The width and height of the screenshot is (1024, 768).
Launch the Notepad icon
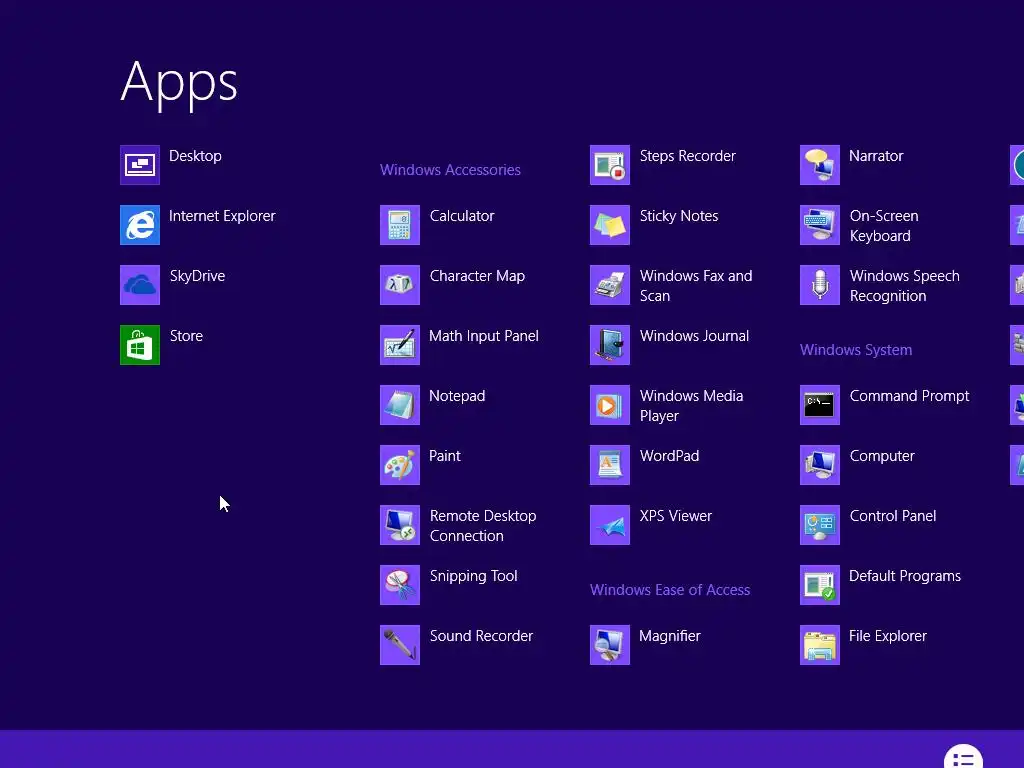[x=400, y=405]
